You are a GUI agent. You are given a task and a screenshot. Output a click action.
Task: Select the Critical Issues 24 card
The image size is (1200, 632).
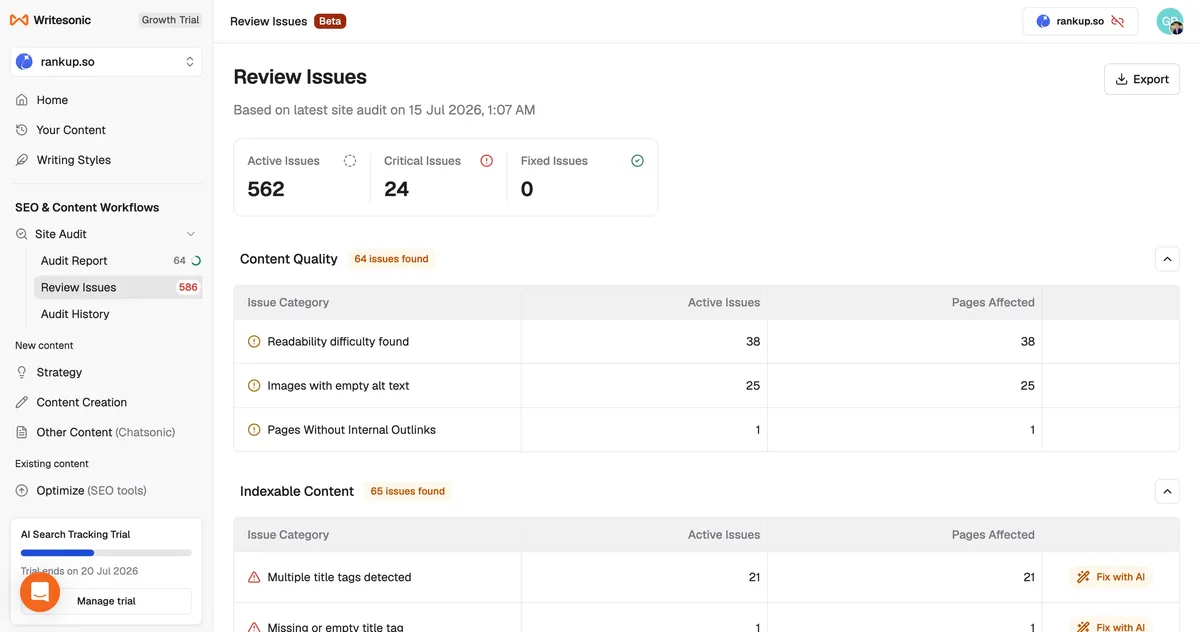tap(438, 177)
